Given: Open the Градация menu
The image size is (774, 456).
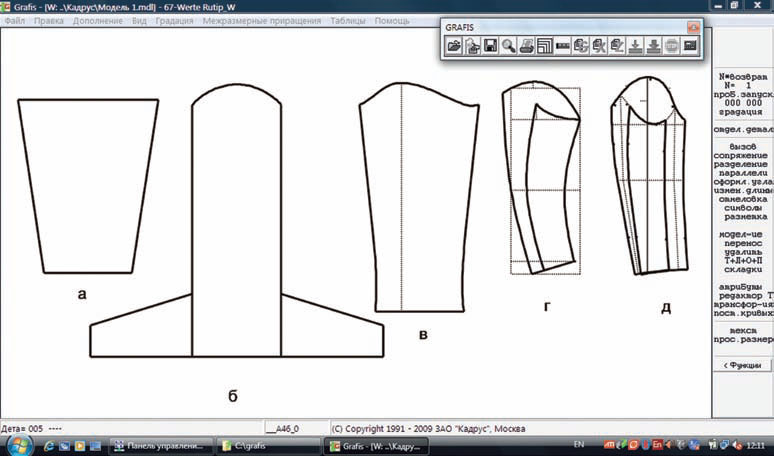Looking at the screenshot, I should (174, 21).
